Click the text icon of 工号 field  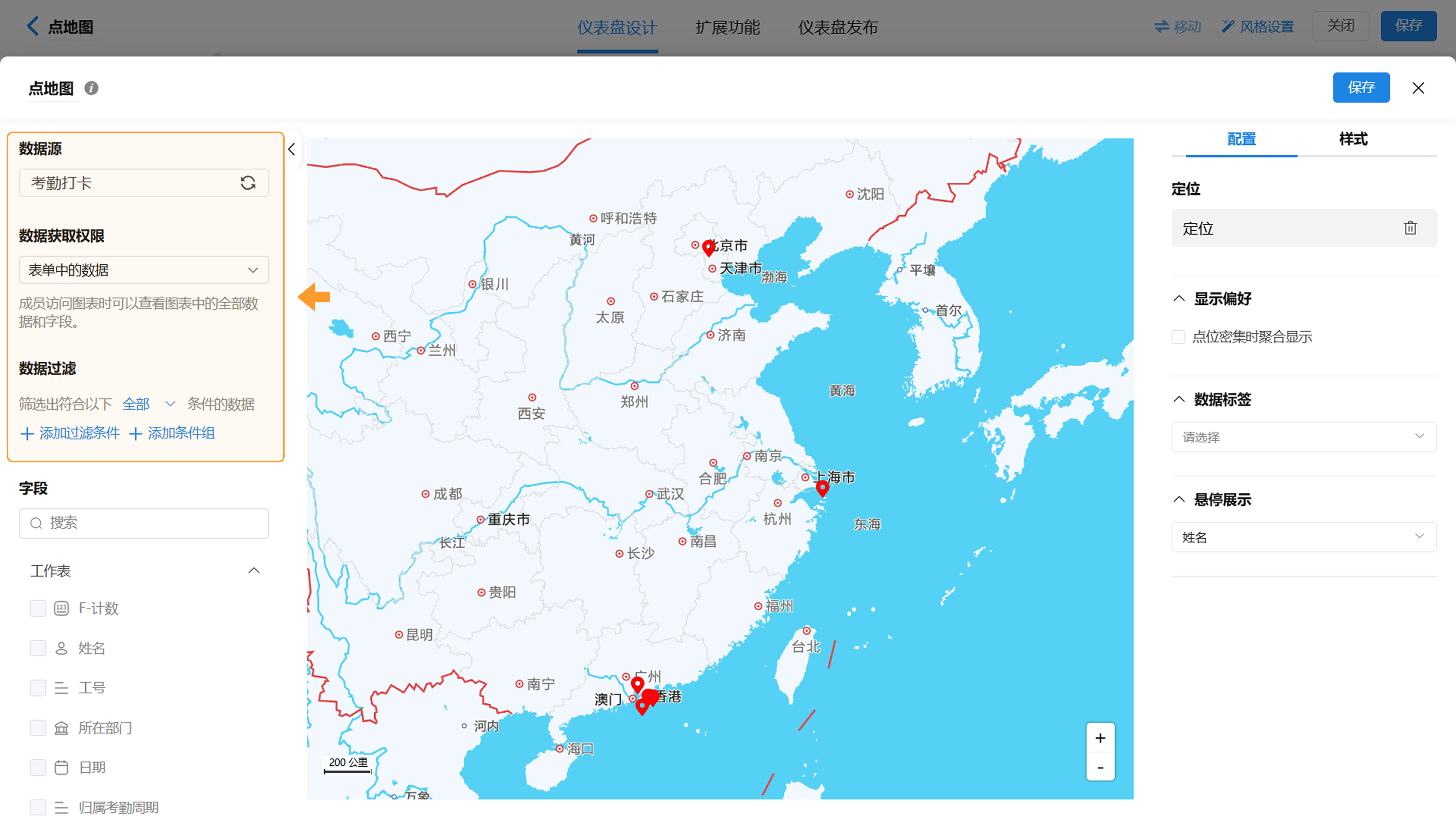point(61,688)
